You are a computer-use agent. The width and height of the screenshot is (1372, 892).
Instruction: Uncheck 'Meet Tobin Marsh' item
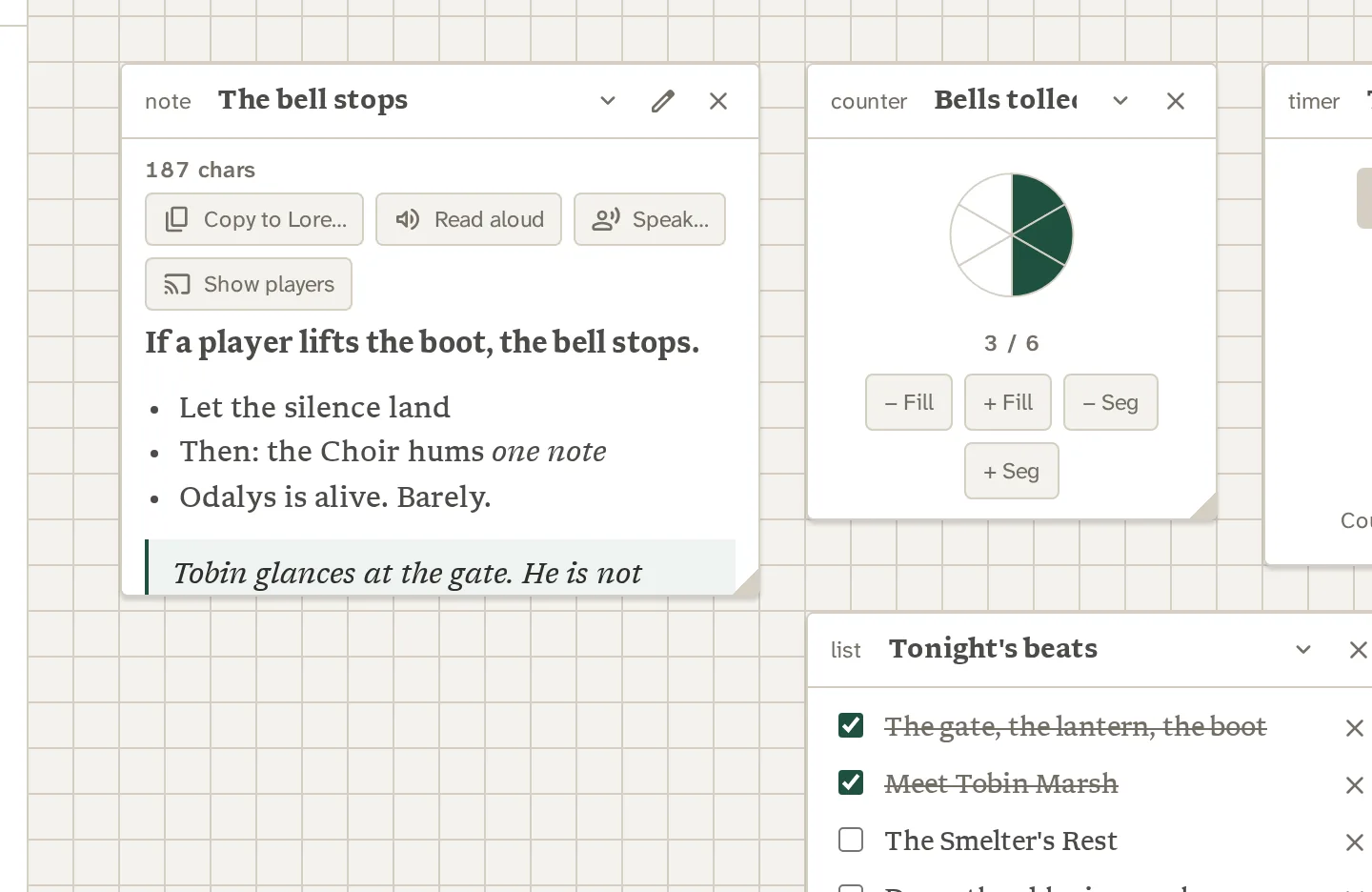tap(851, 782)
